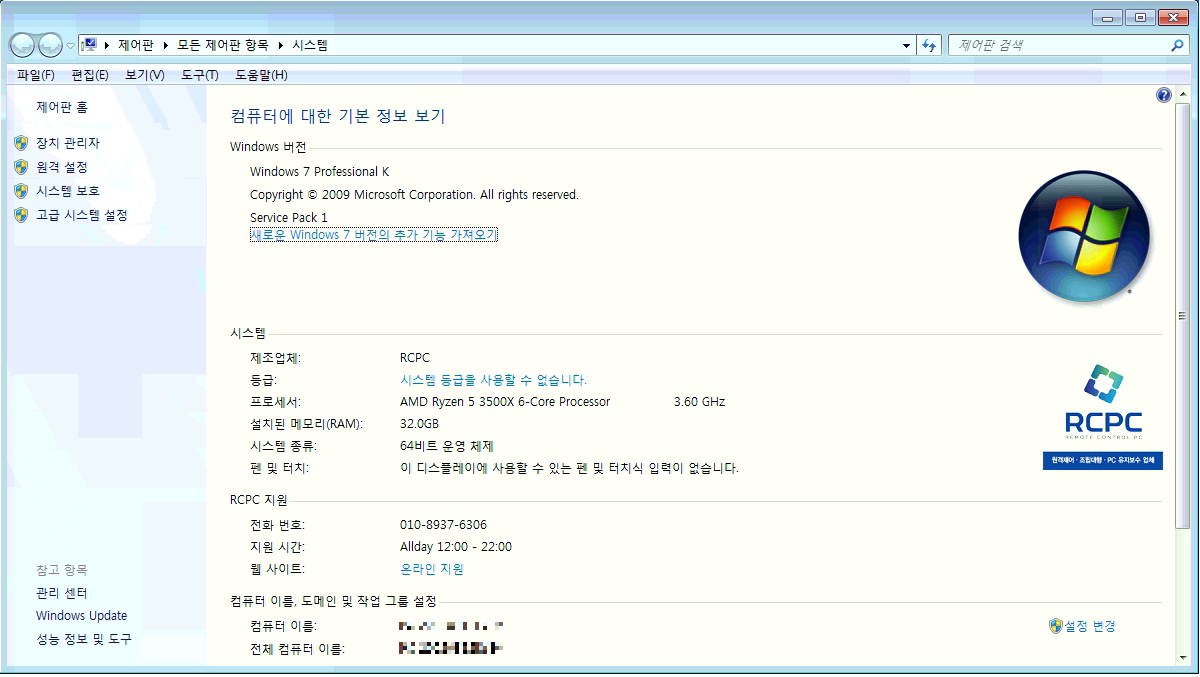The height and width of the screenshot is (677, 1200).
Task: Open the 파일(F) menu
Action: (36, 75)
